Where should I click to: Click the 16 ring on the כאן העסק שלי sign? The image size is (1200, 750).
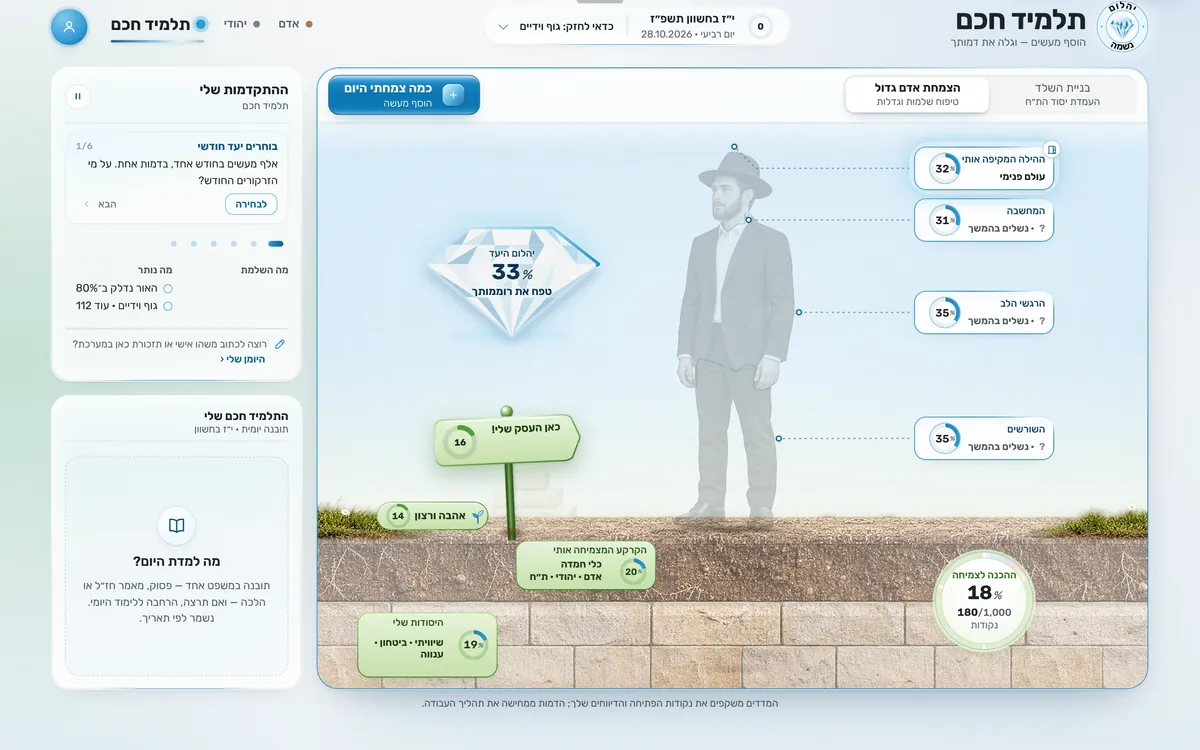[460, 442]
